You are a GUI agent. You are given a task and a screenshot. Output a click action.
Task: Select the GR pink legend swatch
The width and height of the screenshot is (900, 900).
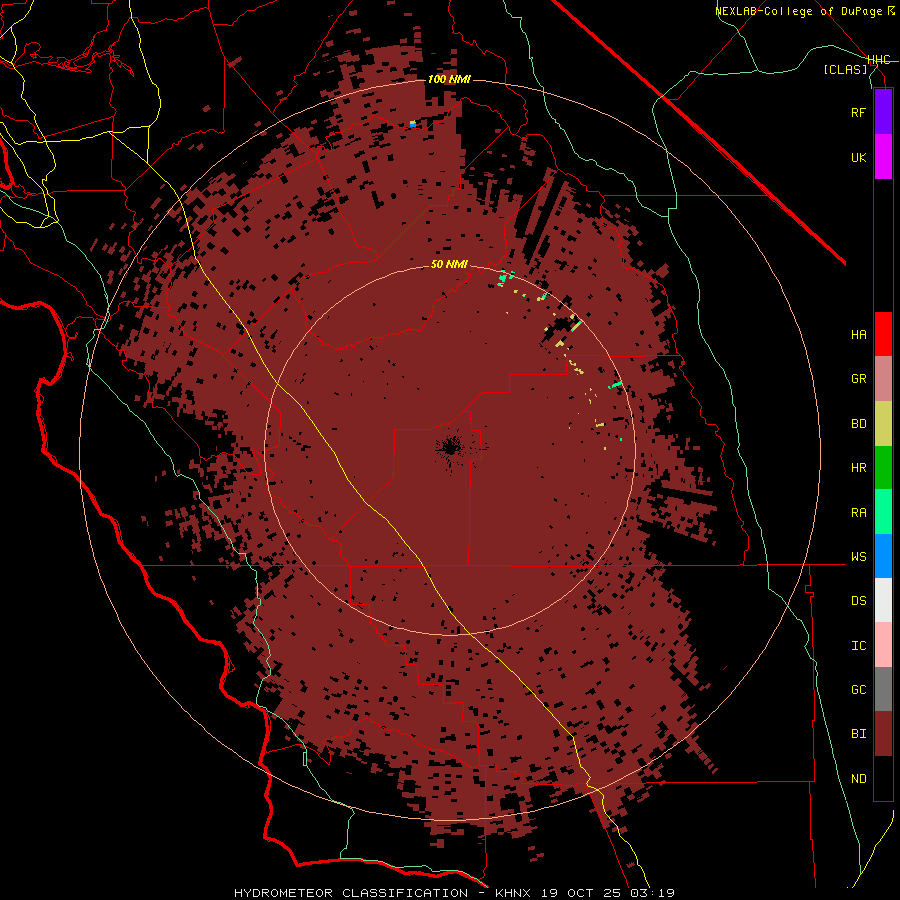[x=883, y=379]
